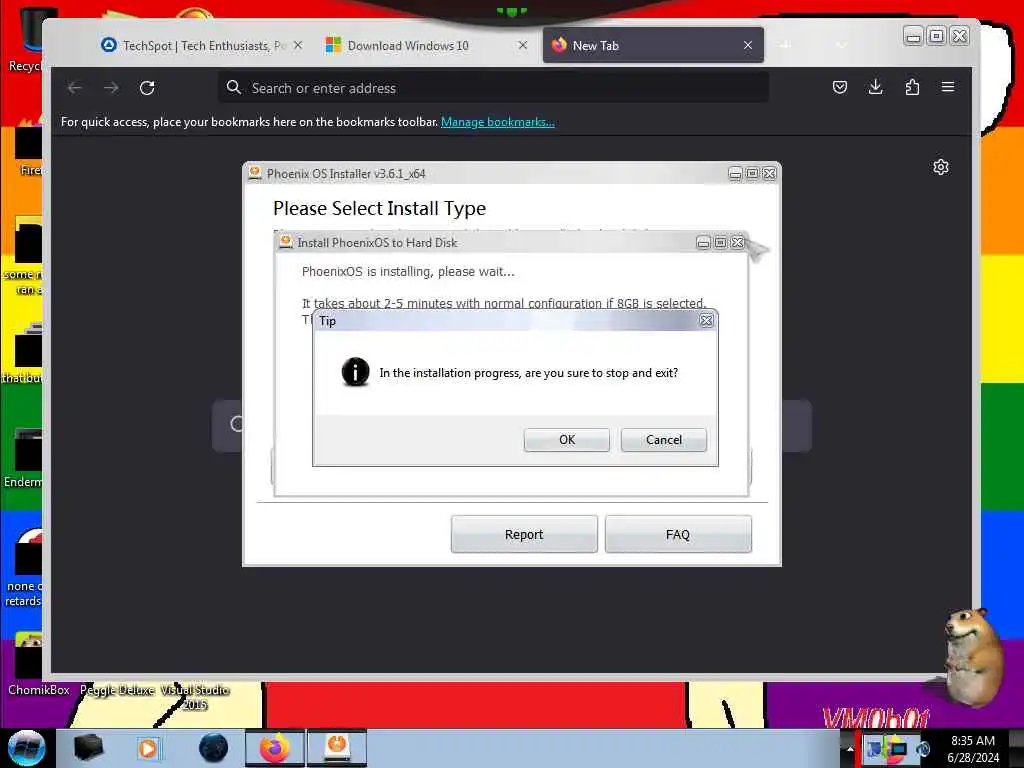Click the info icon in Tip dialog
Image resolution: width=1024 pixels, height=768 pixels.
[x=355, y=372]
